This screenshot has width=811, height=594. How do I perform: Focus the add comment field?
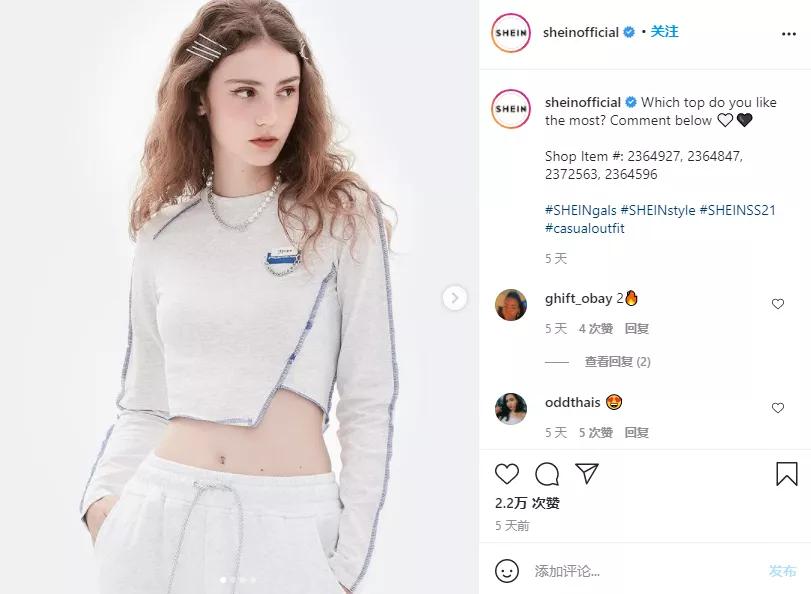point(647,571)
